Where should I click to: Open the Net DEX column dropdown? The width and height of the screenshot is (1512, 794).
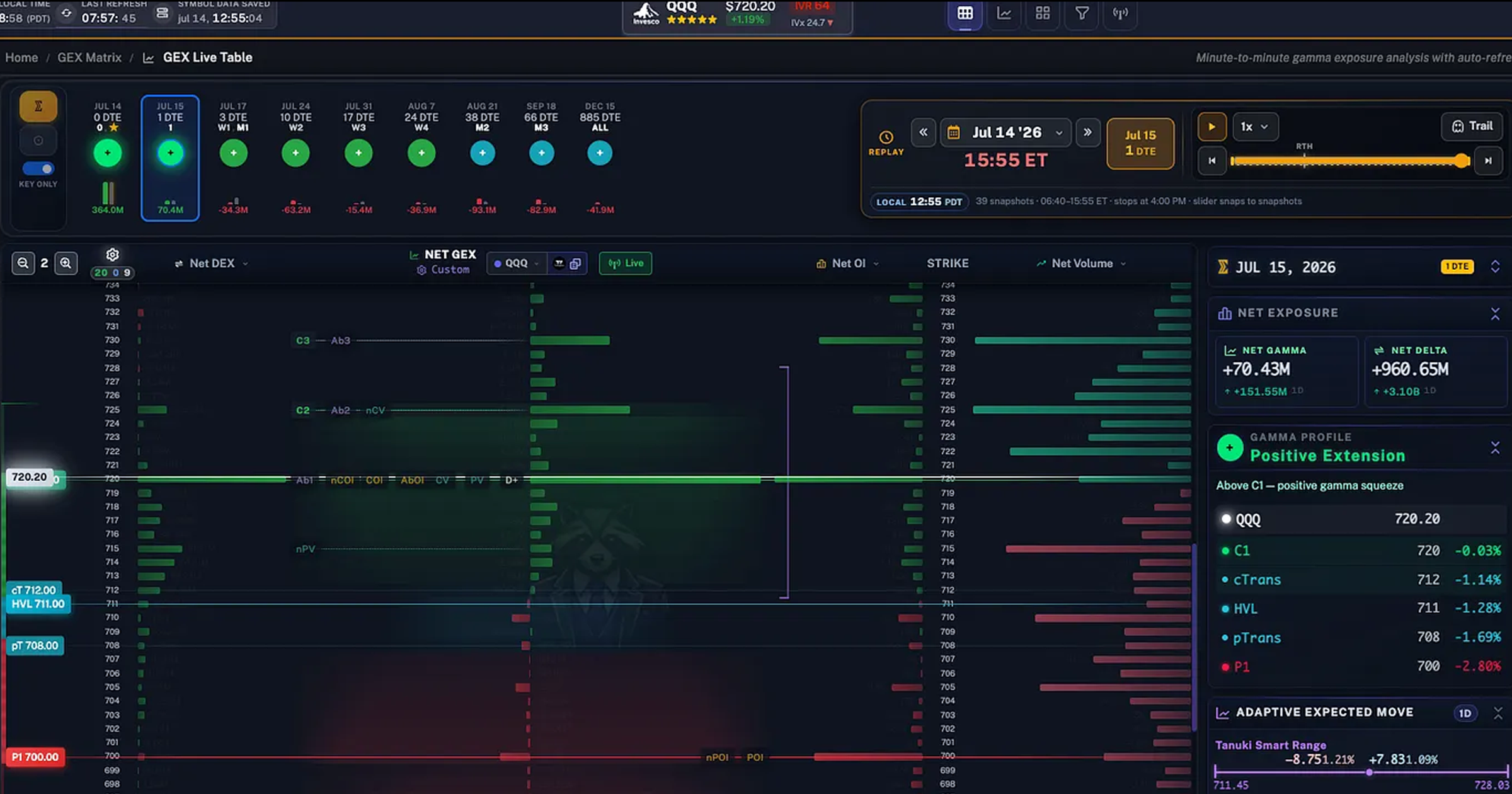tap(212, 263)
